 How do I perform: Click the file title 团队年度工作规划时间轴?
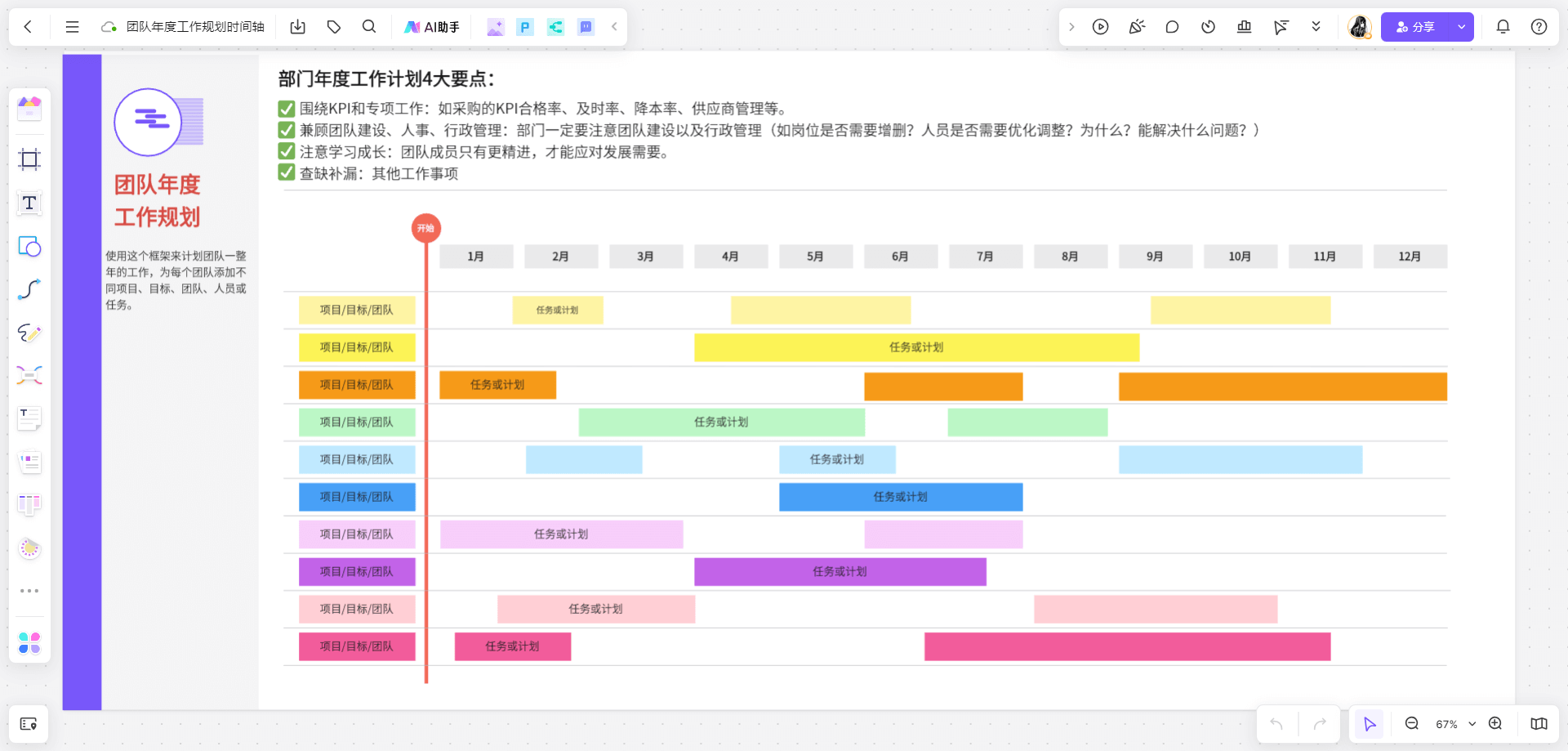click(195, 27)
